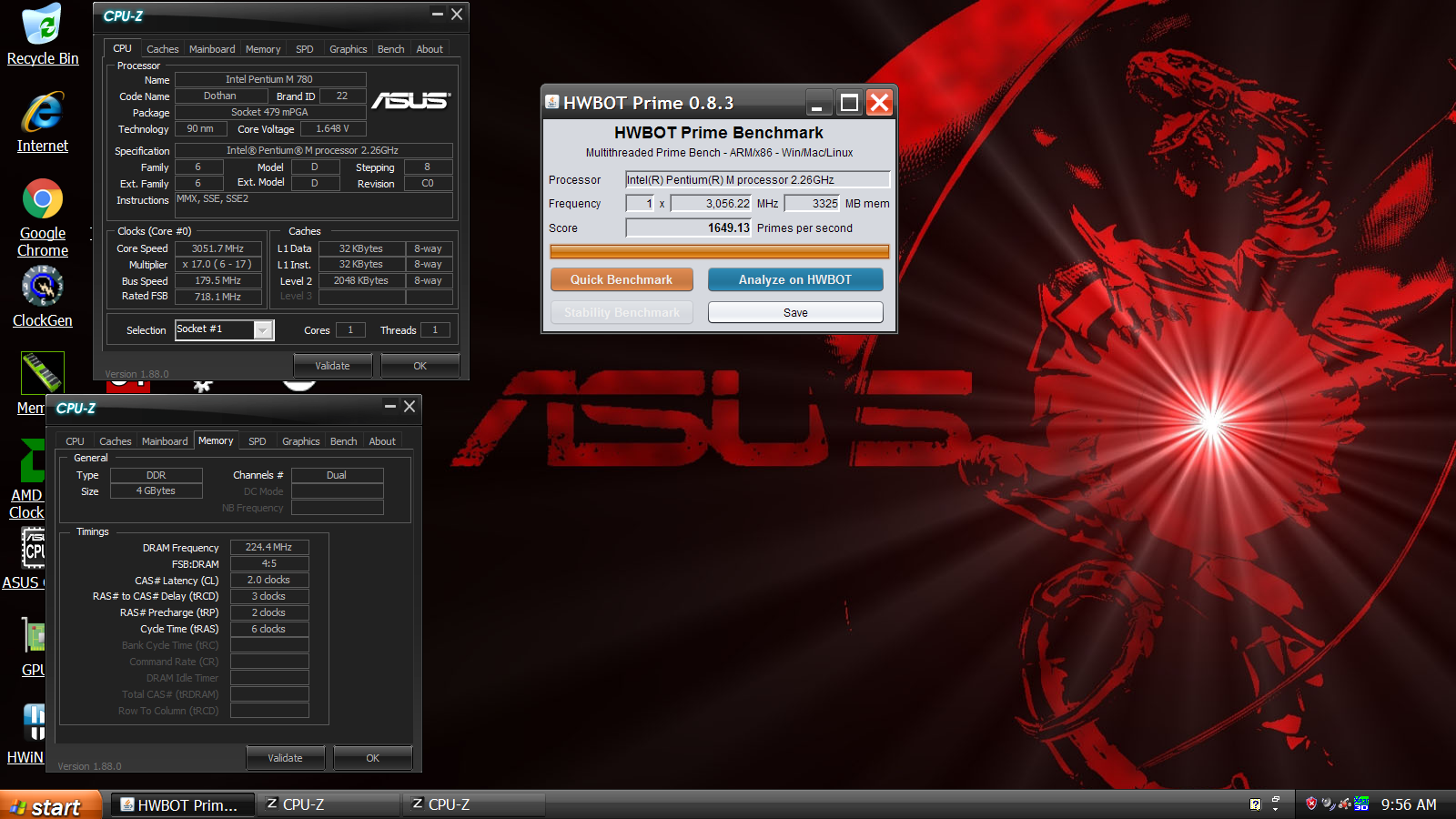Click the ASUS logo in CPU-Z

pos(410,100)
